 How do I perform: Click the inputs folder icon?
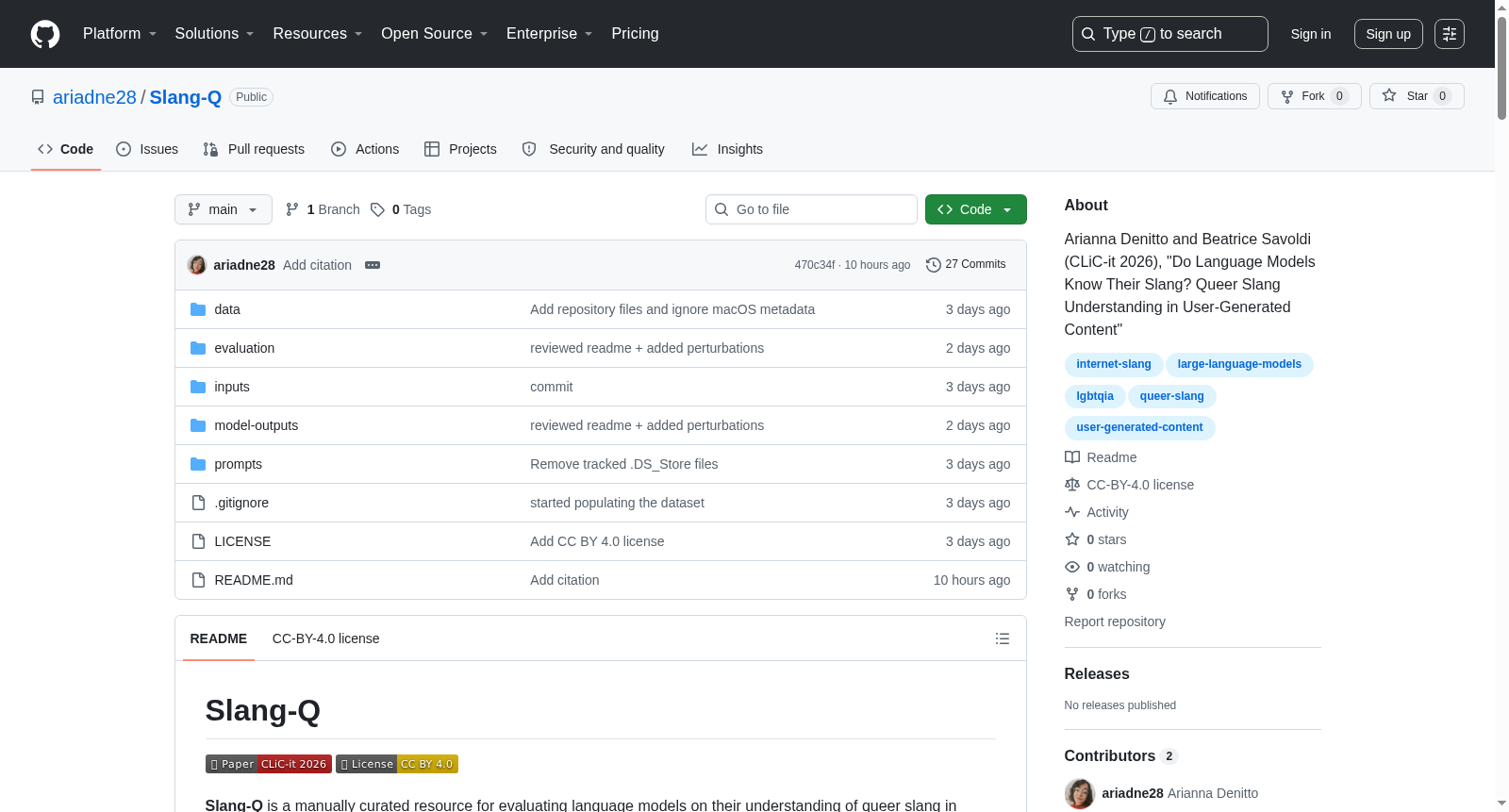(x=198, y=387)
